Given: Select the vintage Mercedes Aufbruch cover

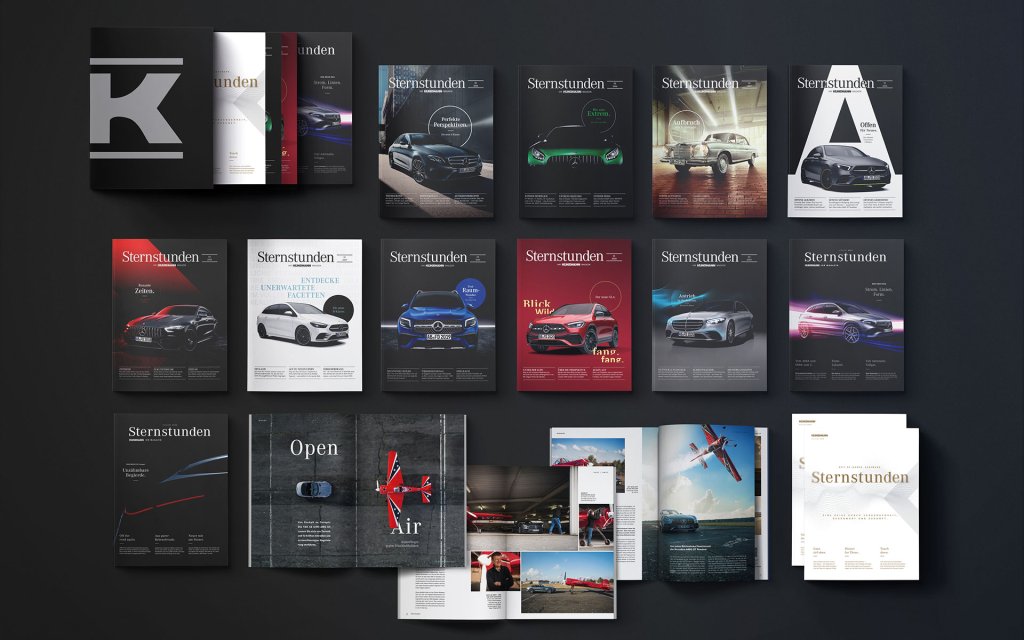Looking at the screenshot, I should click(x=710, y=141).
